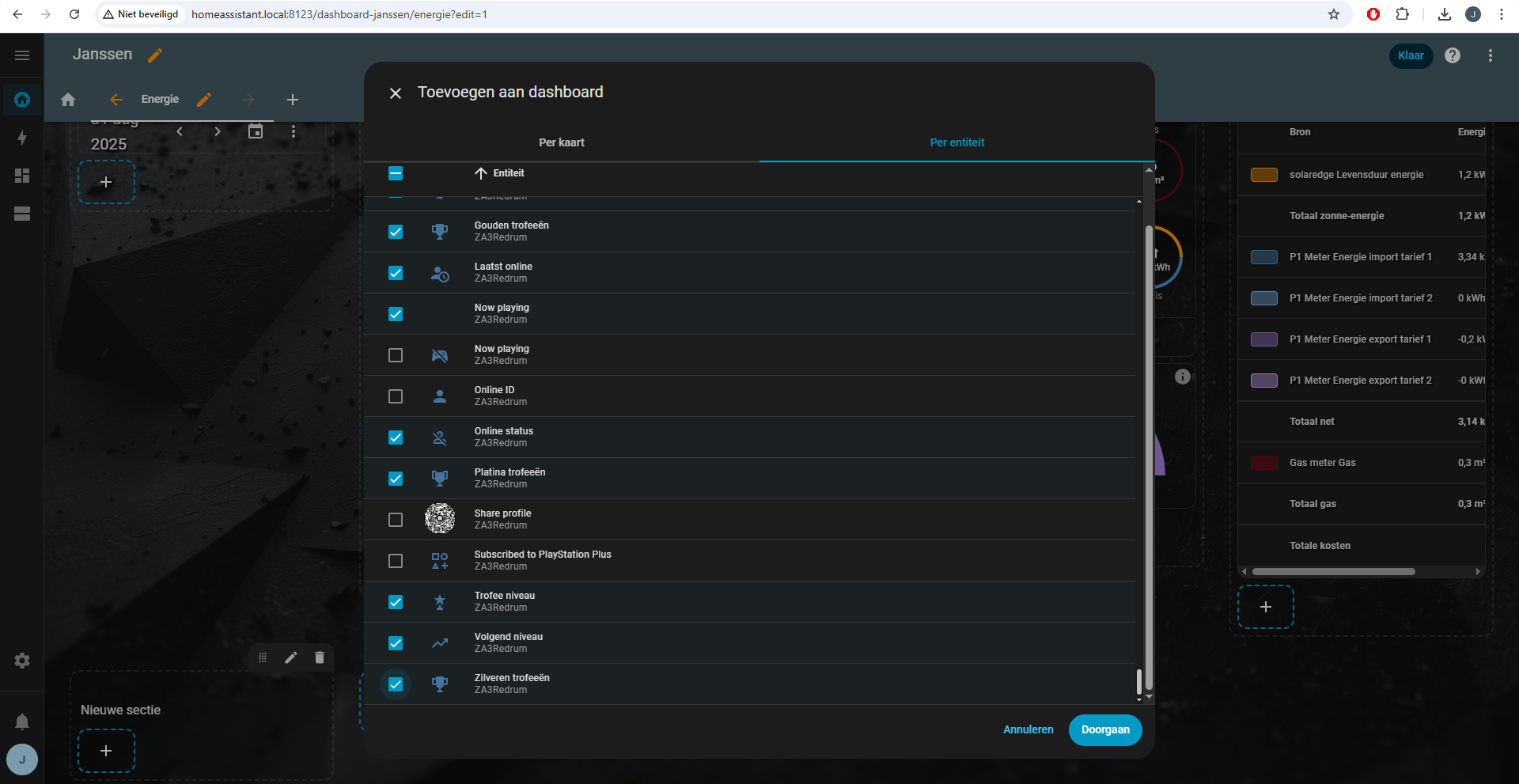The image size is (1519, 784).
Task: Click the home view tab icon
Action: (x=68, y=100)
